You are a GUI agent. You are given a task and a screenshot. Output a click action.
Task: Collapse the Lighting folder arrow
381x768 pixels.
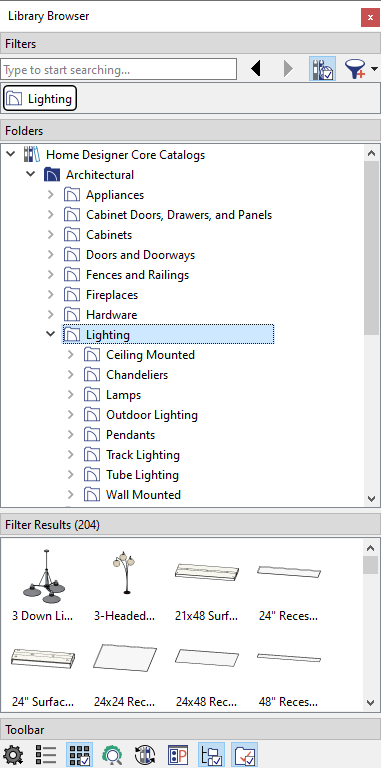pos(50,335)
